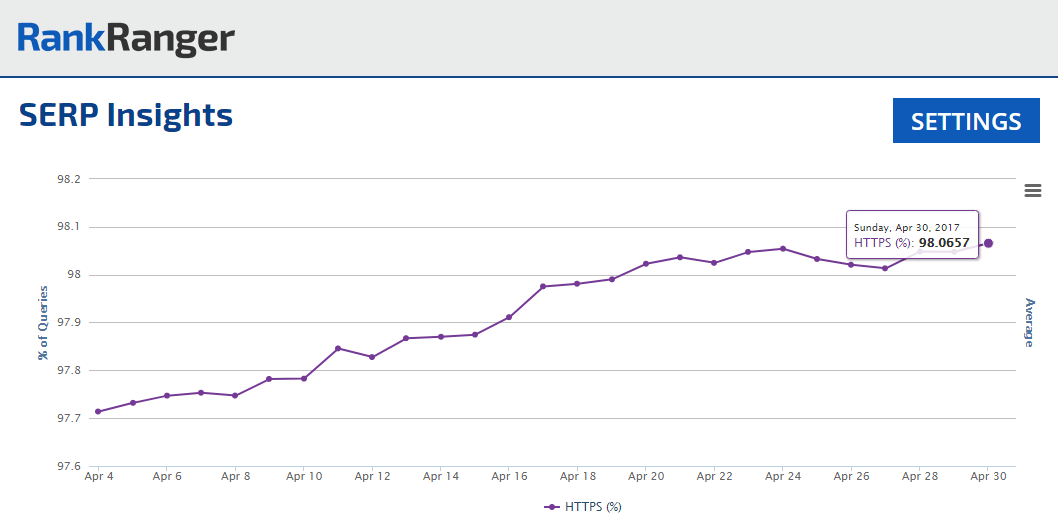The width and height of the screenshot is (1058, 525).
Task: Click the highlighted Apr 30 data point
Action: (988, 243)
